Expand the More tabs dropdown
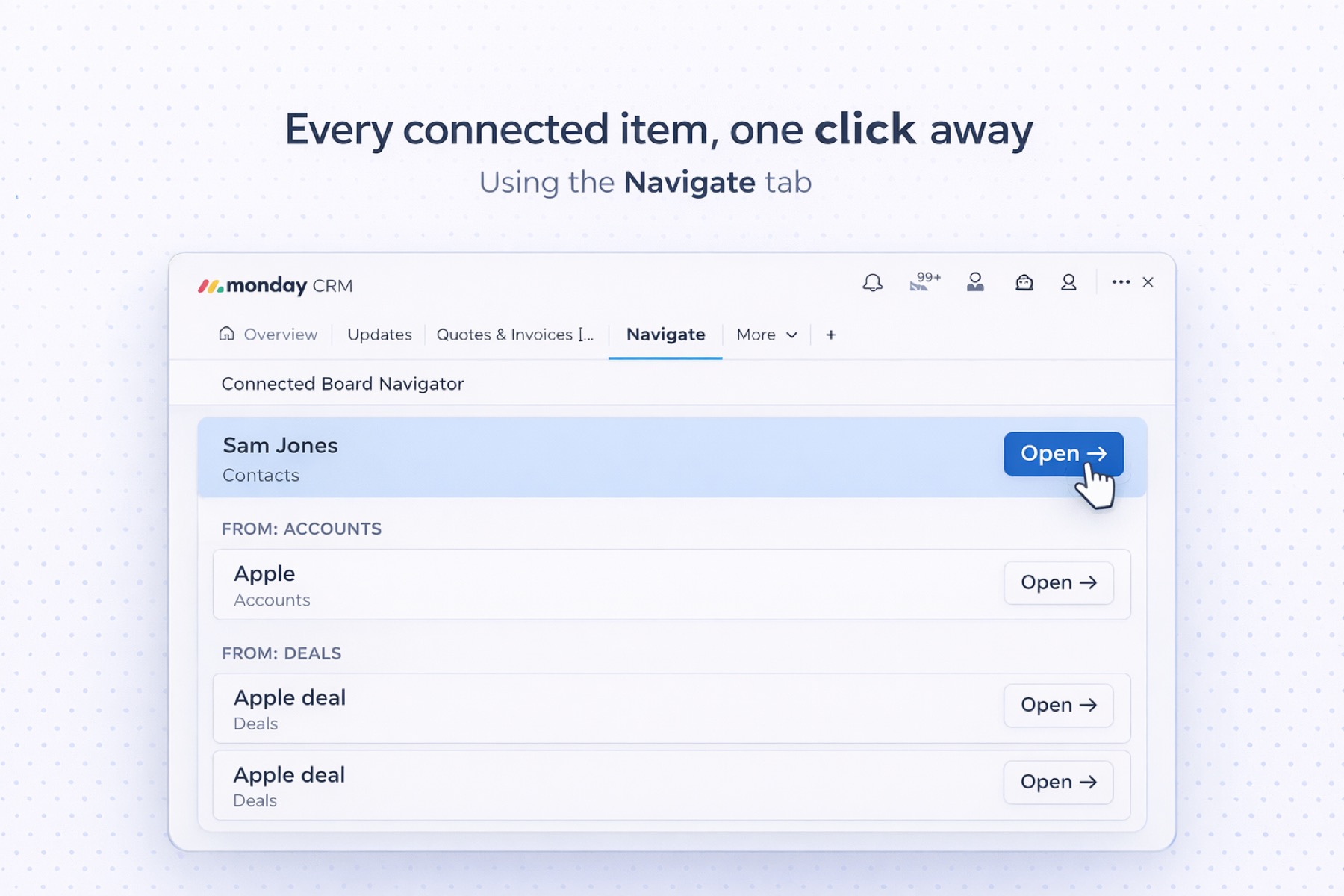Viewport: 1344px width, 896px height. tap(767, 335)
